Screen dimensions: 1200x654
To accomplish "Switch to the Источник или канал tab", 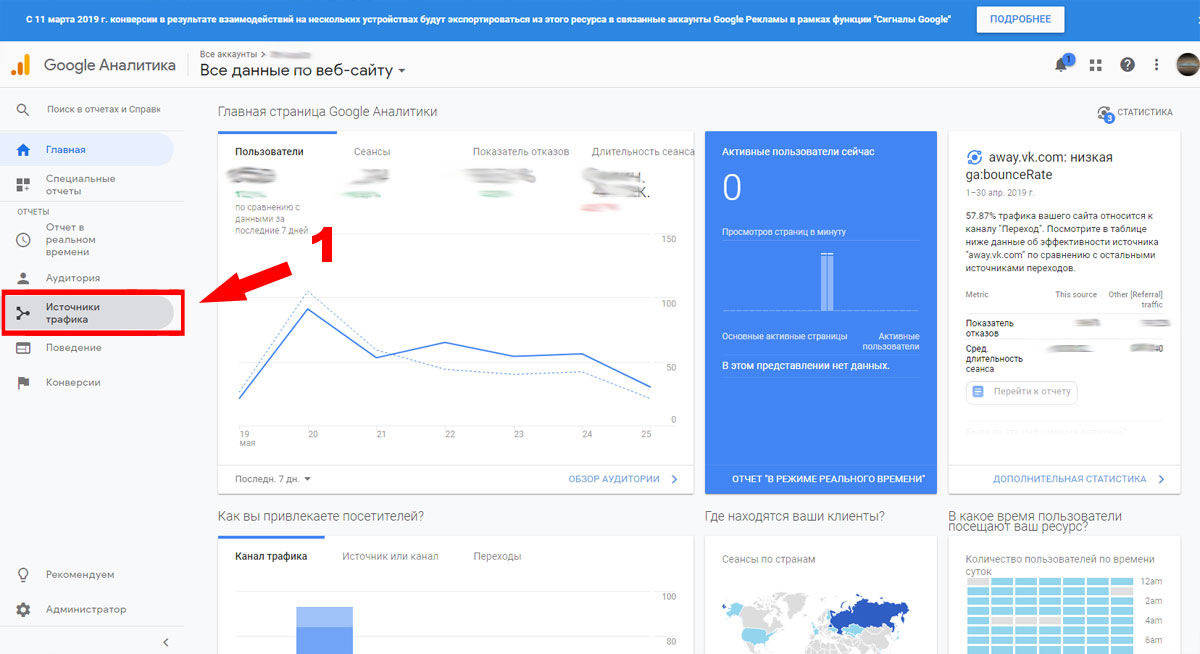I will tap(390, 557).
